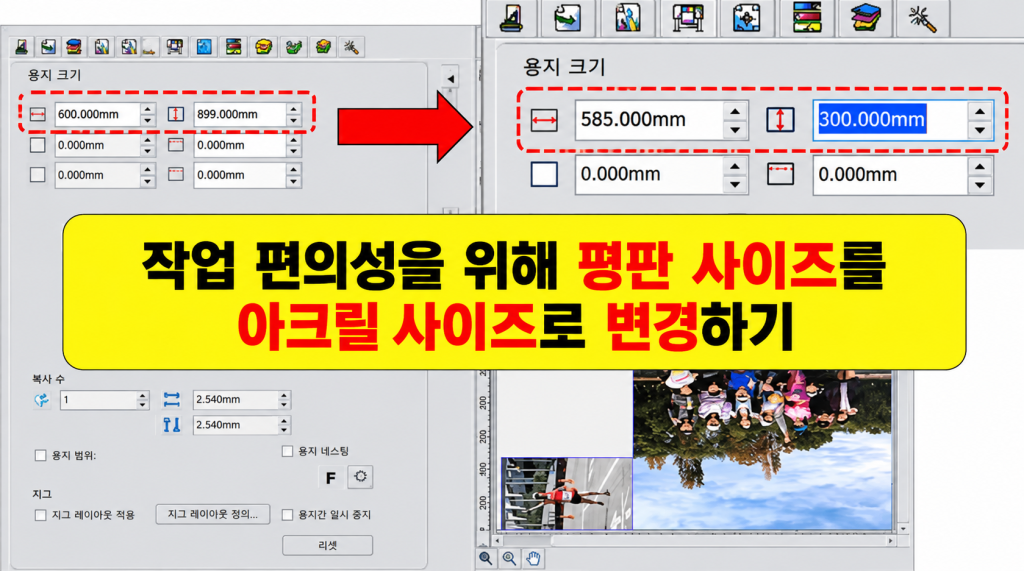This screenshot has height=571, width=1024.
Task: Decrease the 899.000mm height with its down arrow
Action: tap(294, 120)
